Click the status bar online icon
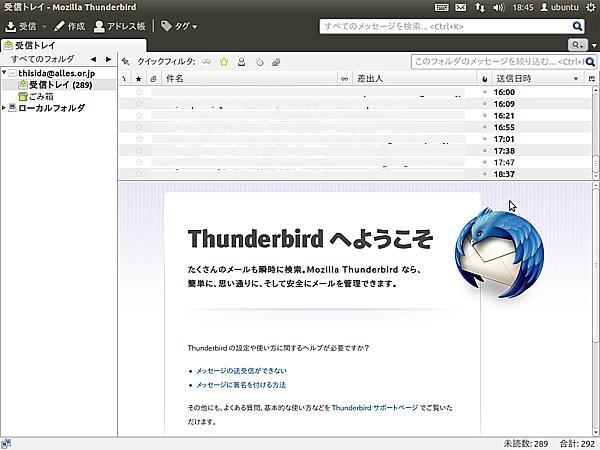Image resolution: width=600 pixels, height=450 pixels. (6, 444)
